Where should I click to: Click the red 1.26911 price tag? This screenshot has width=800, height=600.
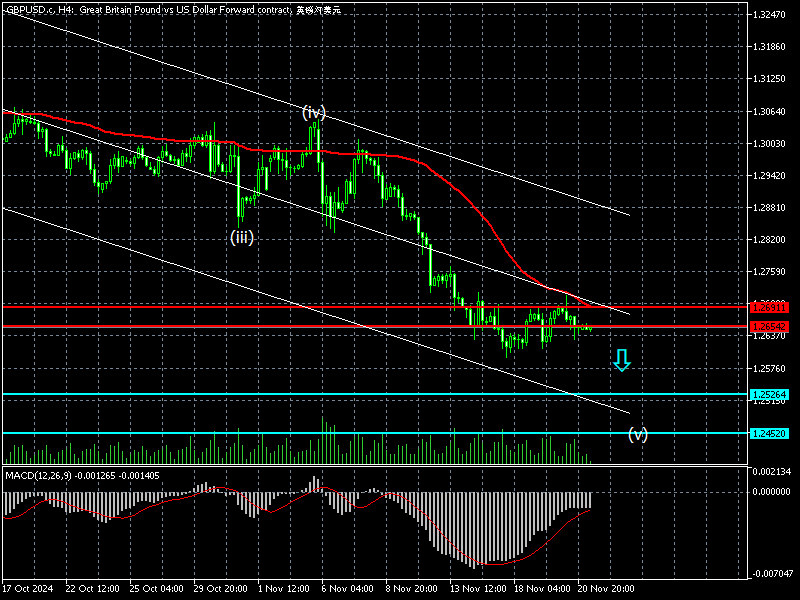click(769, 307)
